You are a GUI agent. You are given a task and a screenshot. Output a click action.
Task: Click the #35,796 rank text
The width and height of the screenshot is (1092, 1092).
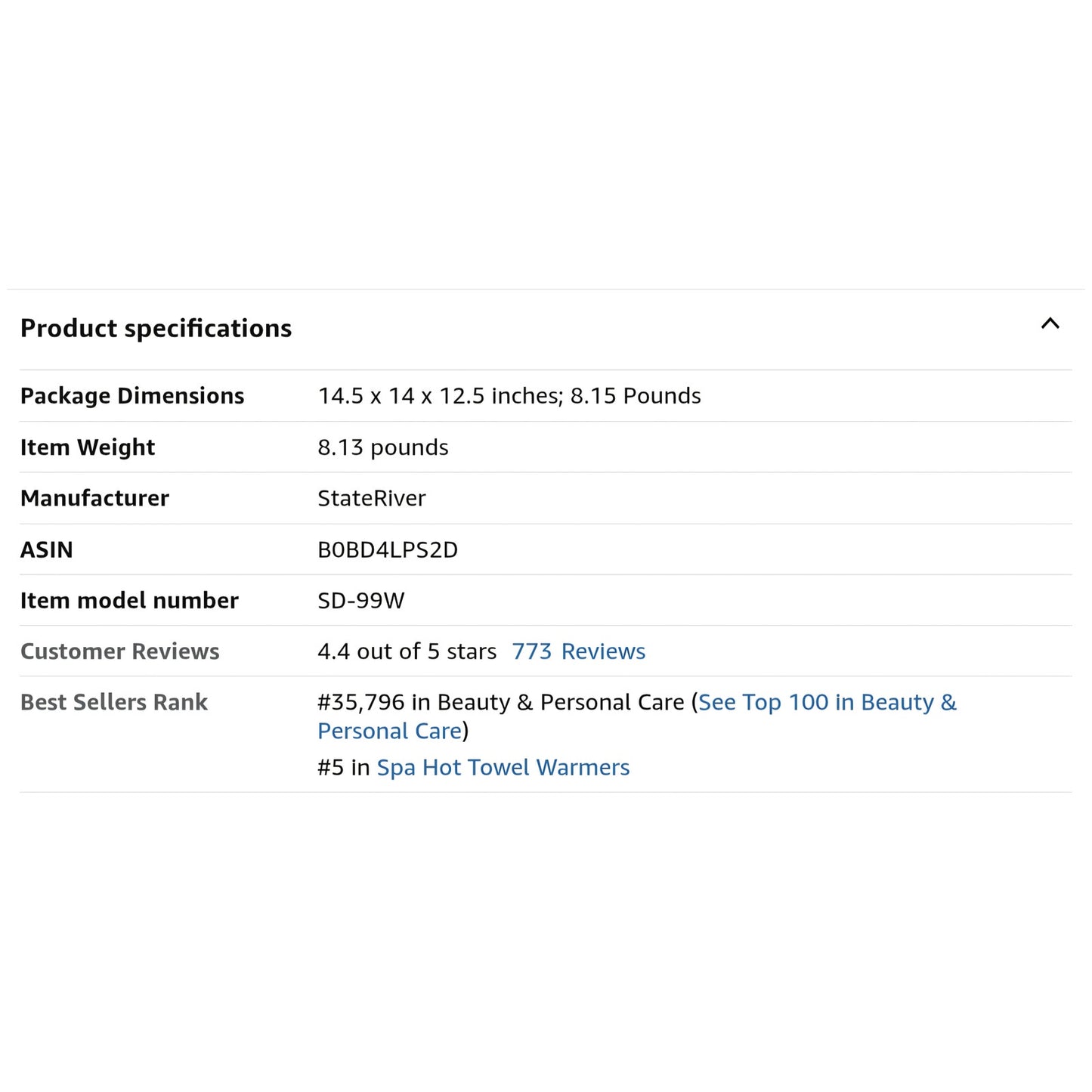pyautogui.click(x=361, y=703)
